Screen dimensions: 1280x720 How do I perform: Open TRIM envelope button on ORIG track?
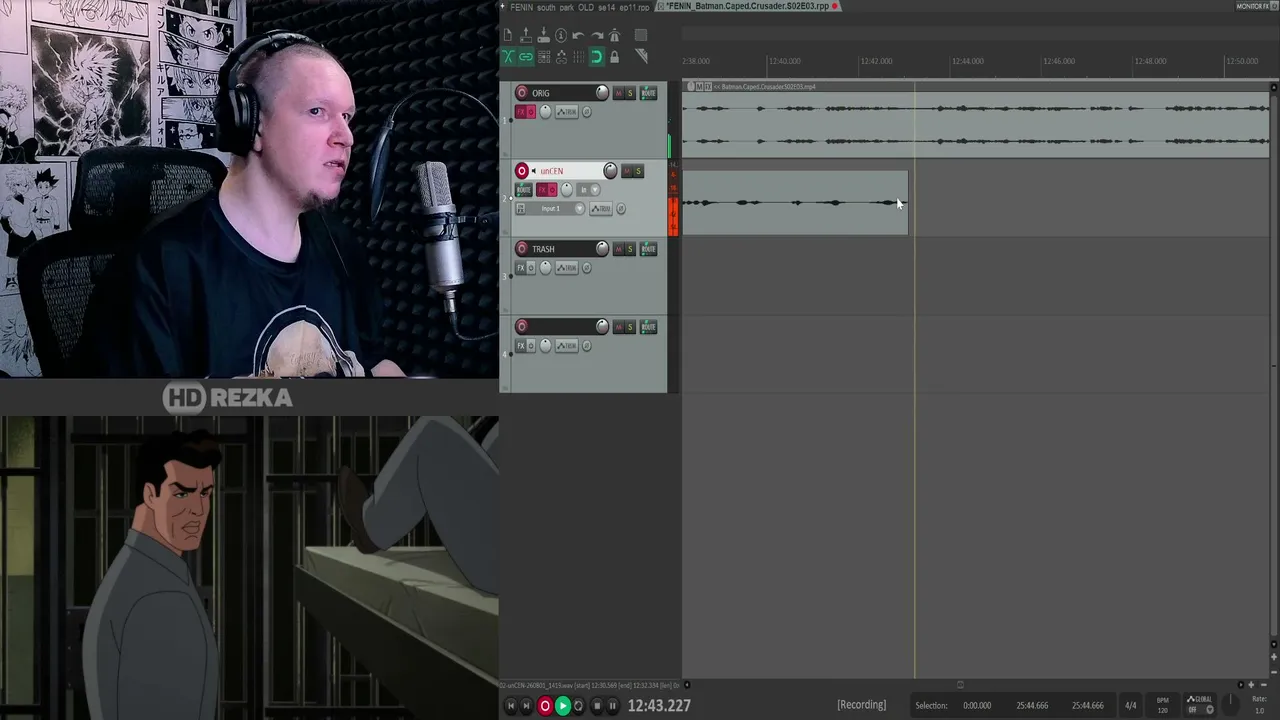568,111
